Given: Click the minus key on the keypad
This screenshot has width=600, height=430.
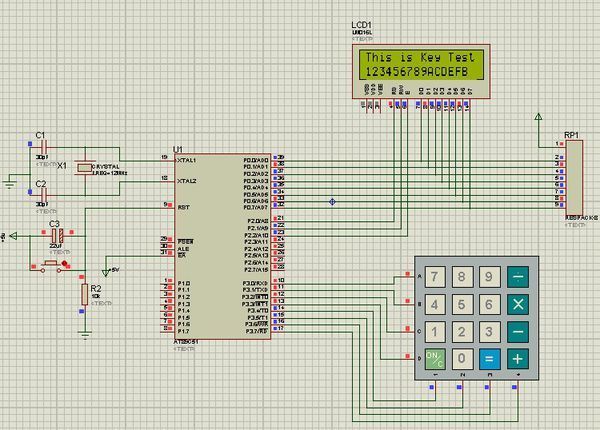Looking at the screenshot, I should 517,331.
